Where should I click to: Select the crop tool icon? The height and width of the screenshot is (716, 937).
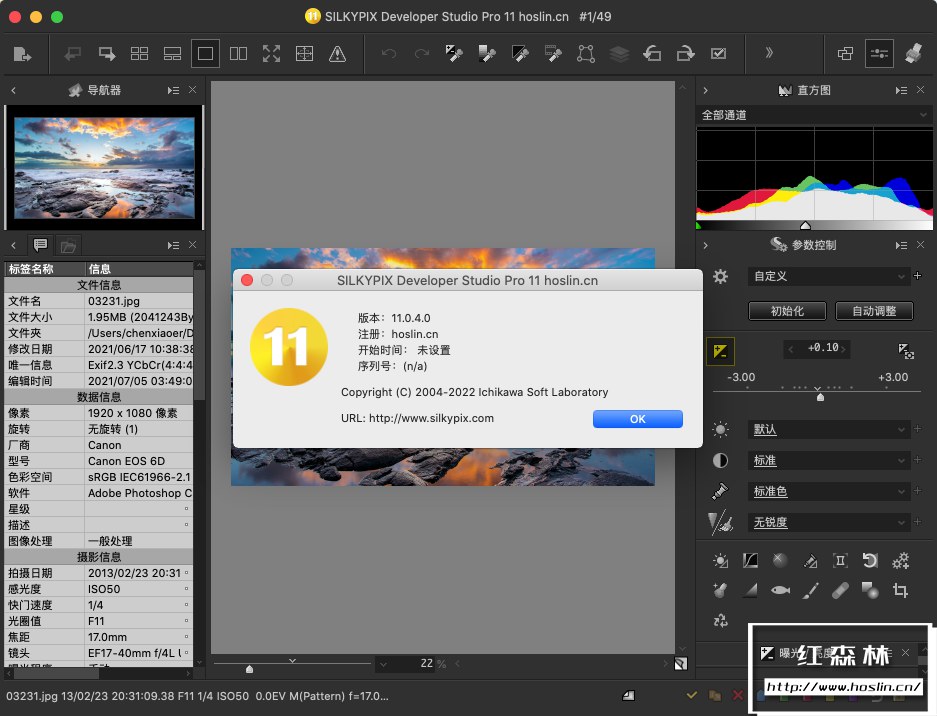pos(900,591)
